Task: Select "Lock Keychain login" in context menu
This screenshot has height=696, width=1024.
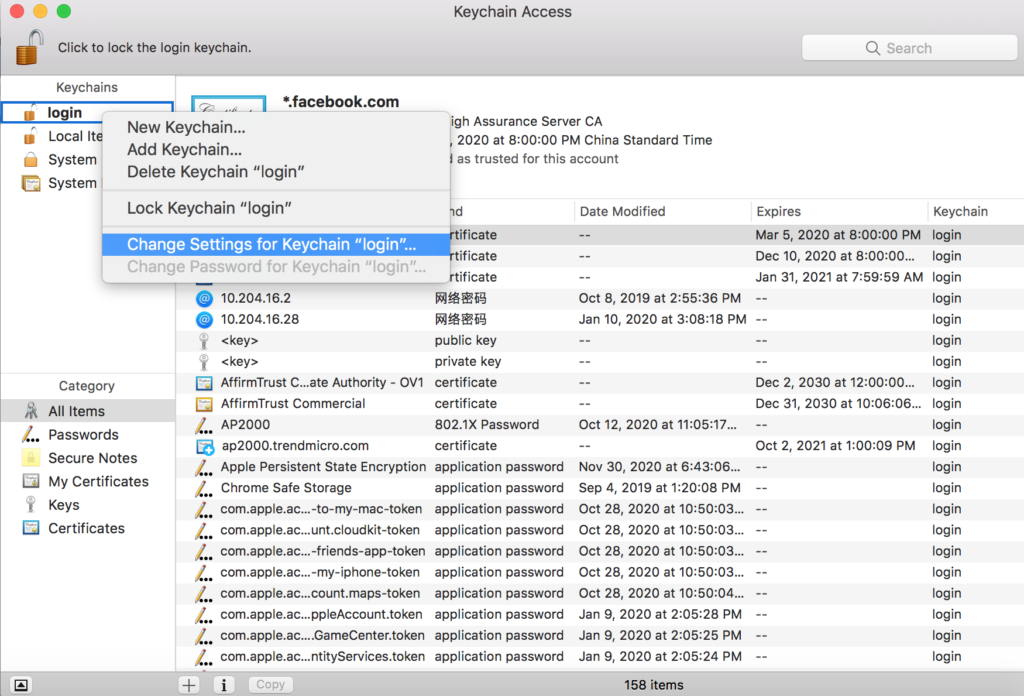Action: (x=209, y=208)
